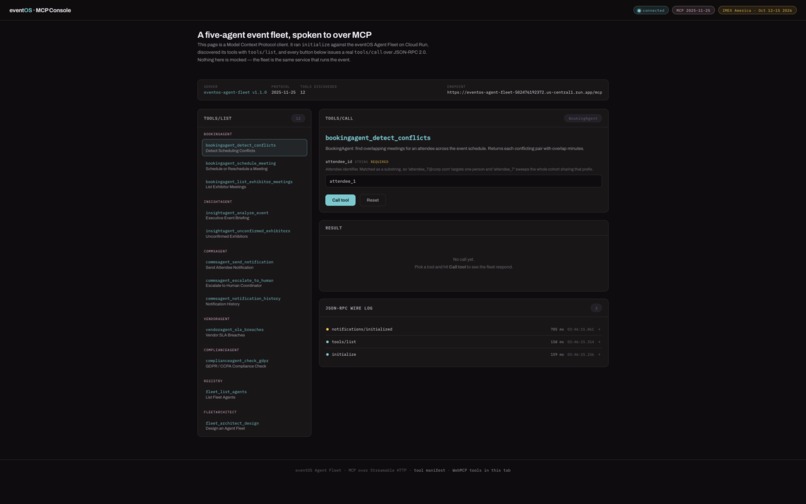
Task: Click the main heading 'A five-agent event fleet'
Action: 284,35
